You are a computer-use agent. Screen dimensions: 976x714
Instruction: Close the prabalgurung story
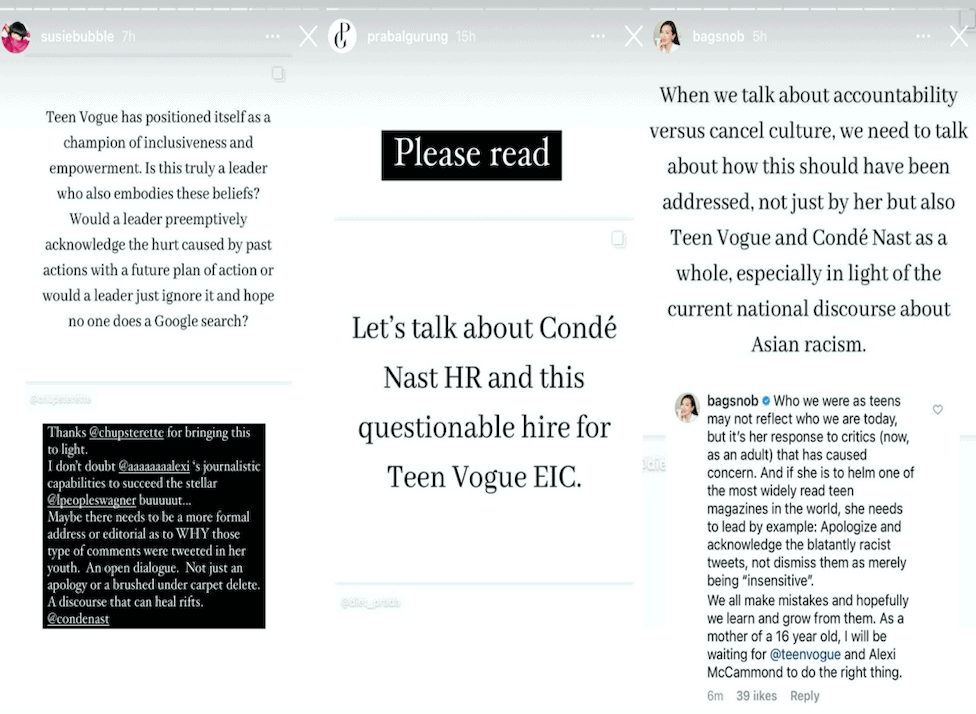[x=634, y=37]
